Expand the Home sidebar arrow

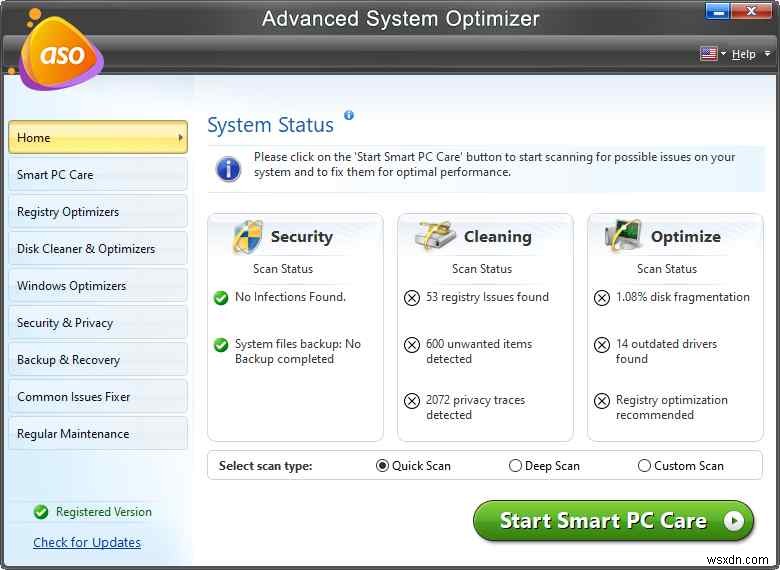click(181, 138)
